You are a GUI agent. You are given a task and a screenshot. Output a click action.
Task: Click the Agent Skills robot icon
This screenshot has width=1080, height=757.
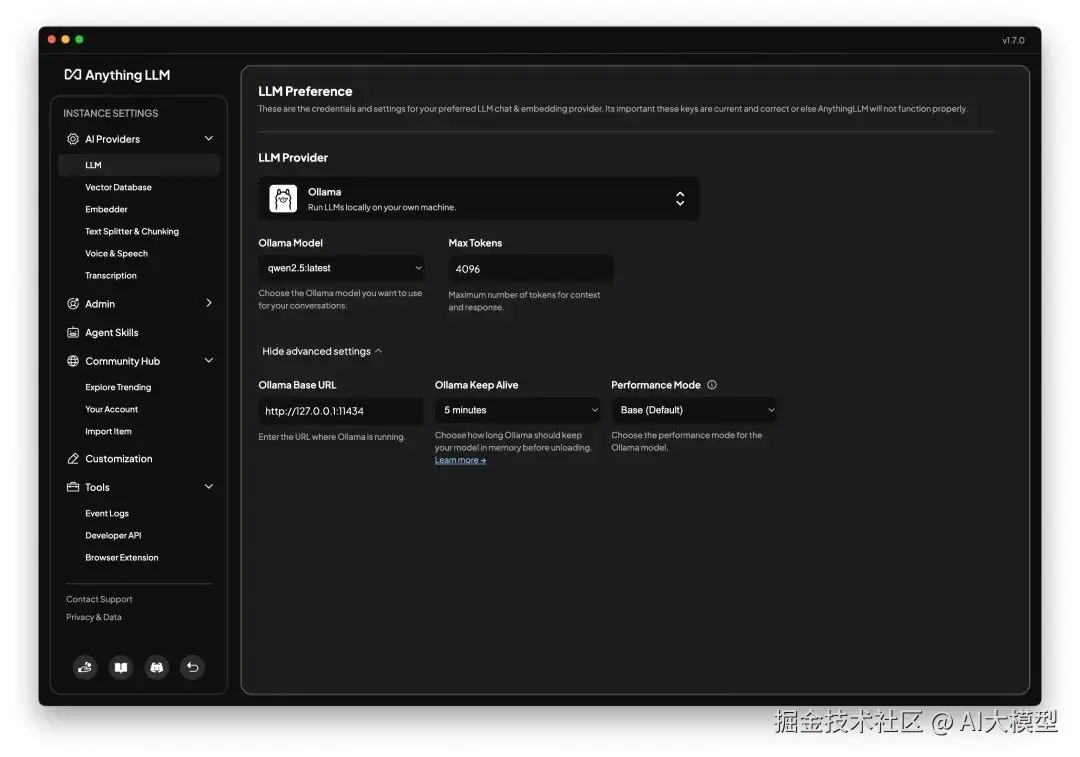(73, 333)
